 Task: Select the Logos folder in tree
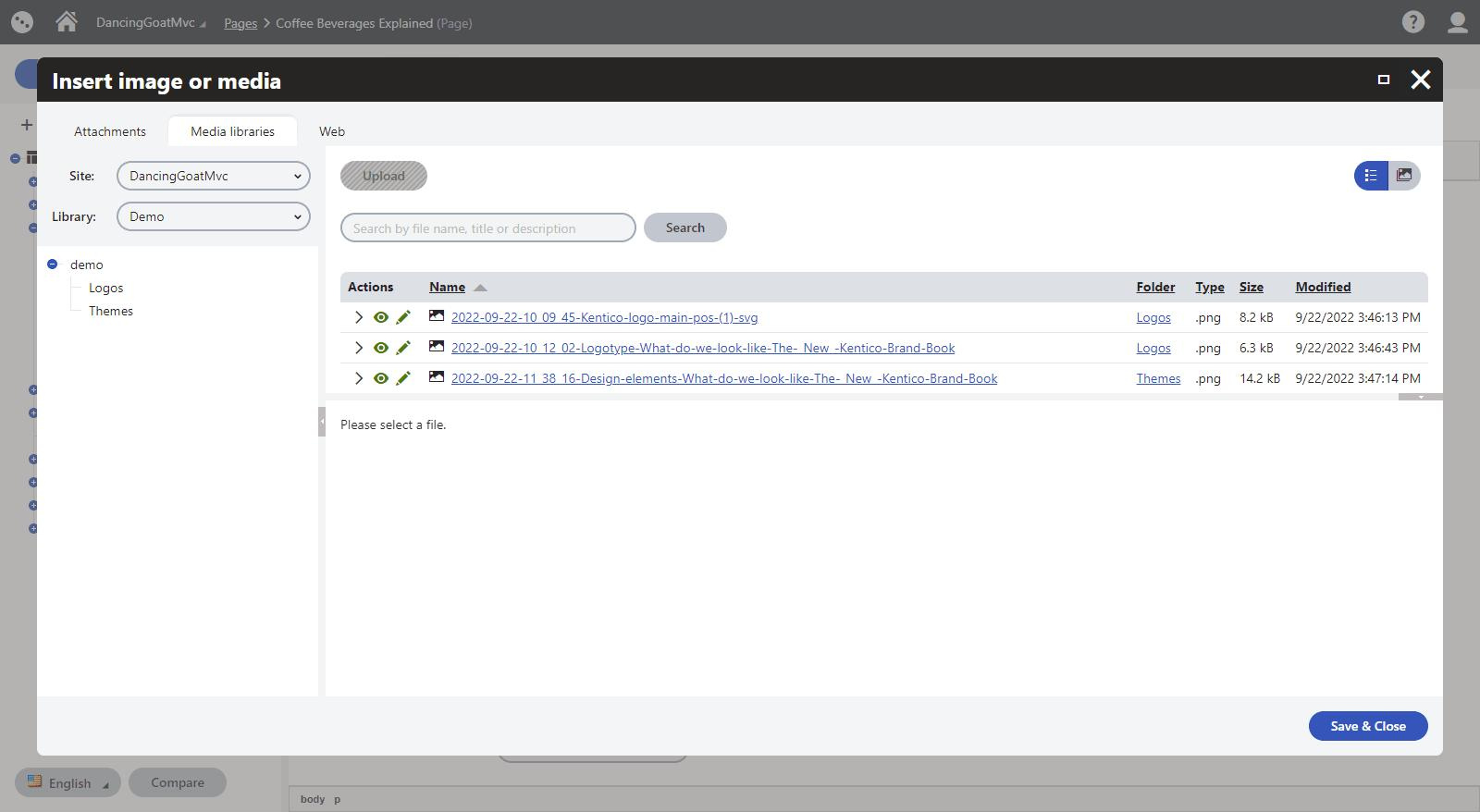click(x=105, y=288)
